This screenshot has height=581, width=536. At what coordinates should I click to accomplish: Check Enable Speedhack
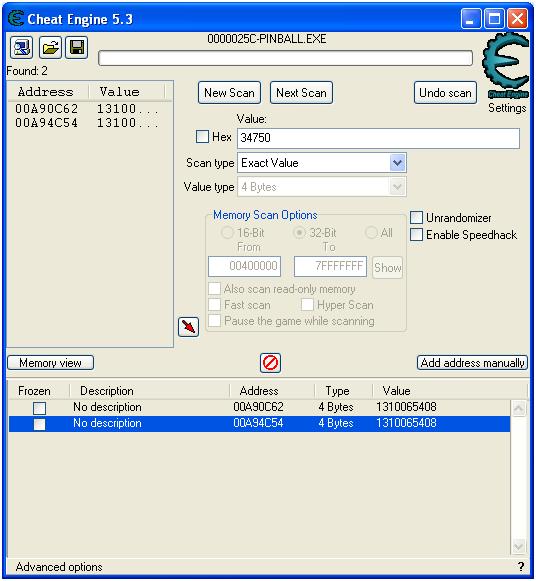[x=416, y=235]
